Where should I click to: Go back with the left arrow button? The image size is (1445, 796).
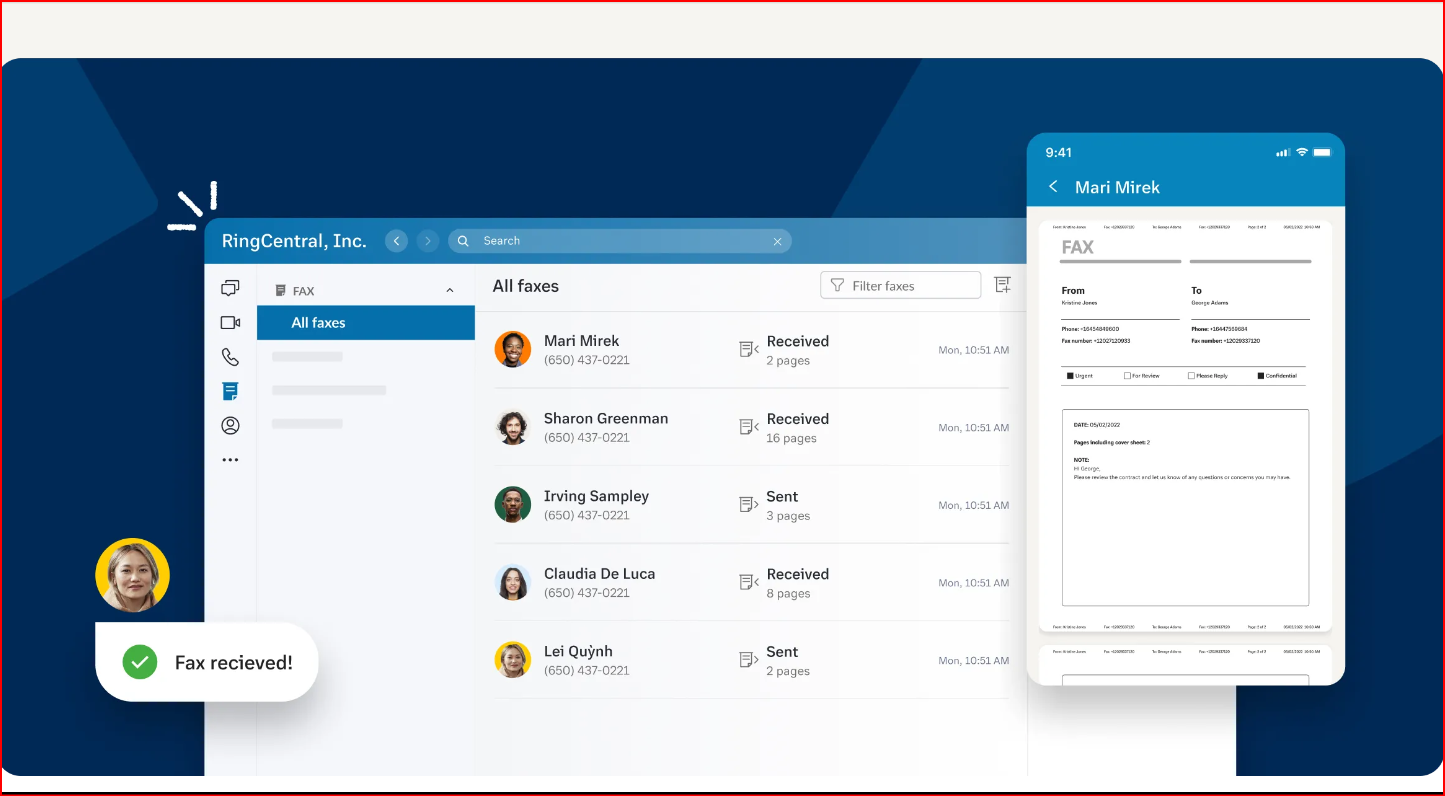coord(396,241)
